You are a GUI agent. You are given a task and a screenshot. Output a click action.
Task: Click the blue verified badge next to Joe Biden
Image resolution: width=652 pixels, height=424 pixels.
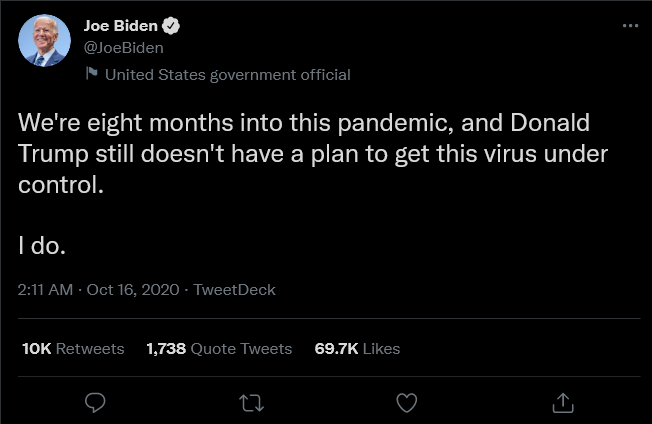(172, 26)
